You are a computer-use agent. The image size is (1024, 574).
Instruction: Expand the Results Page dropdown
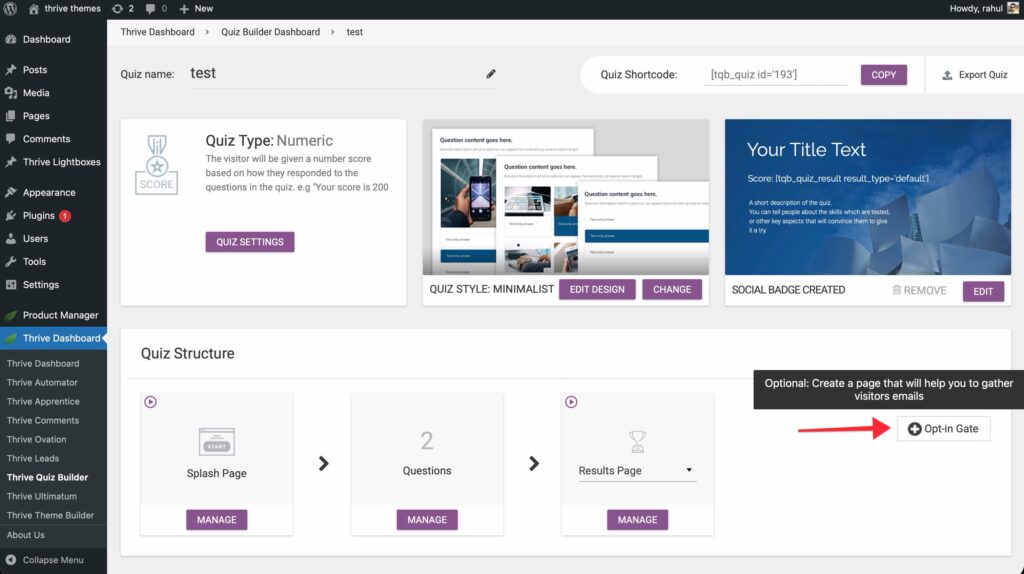[689, 470]
